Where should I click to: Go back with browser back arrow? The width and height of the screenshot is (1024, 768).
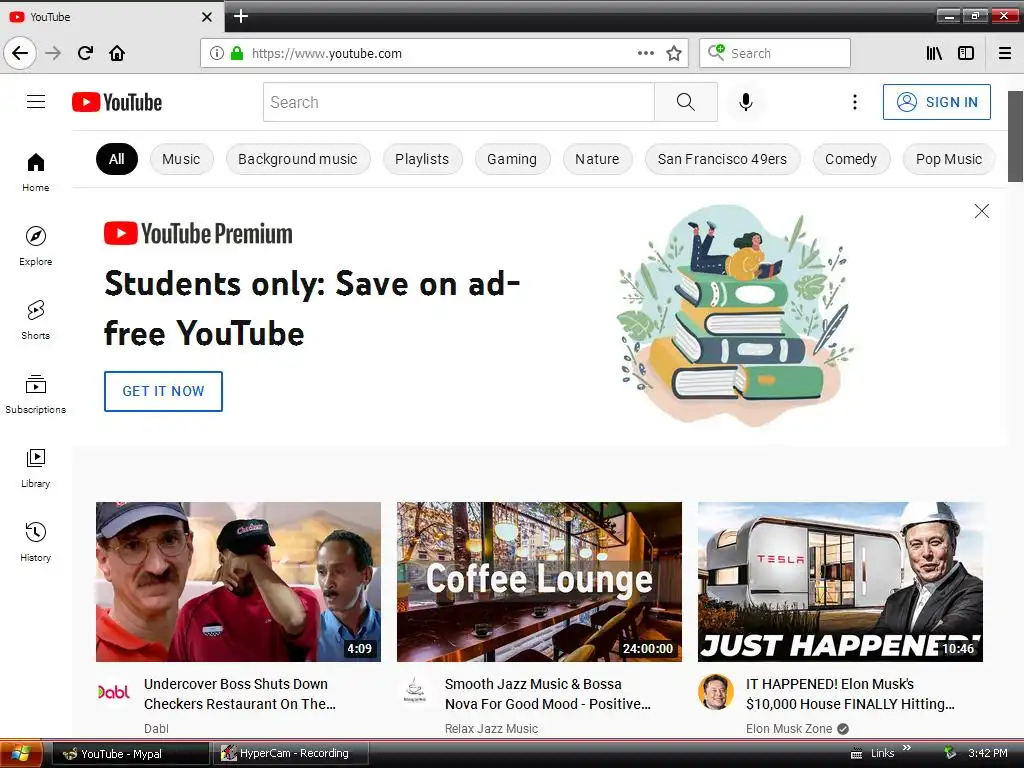click(x=20, y=53)
